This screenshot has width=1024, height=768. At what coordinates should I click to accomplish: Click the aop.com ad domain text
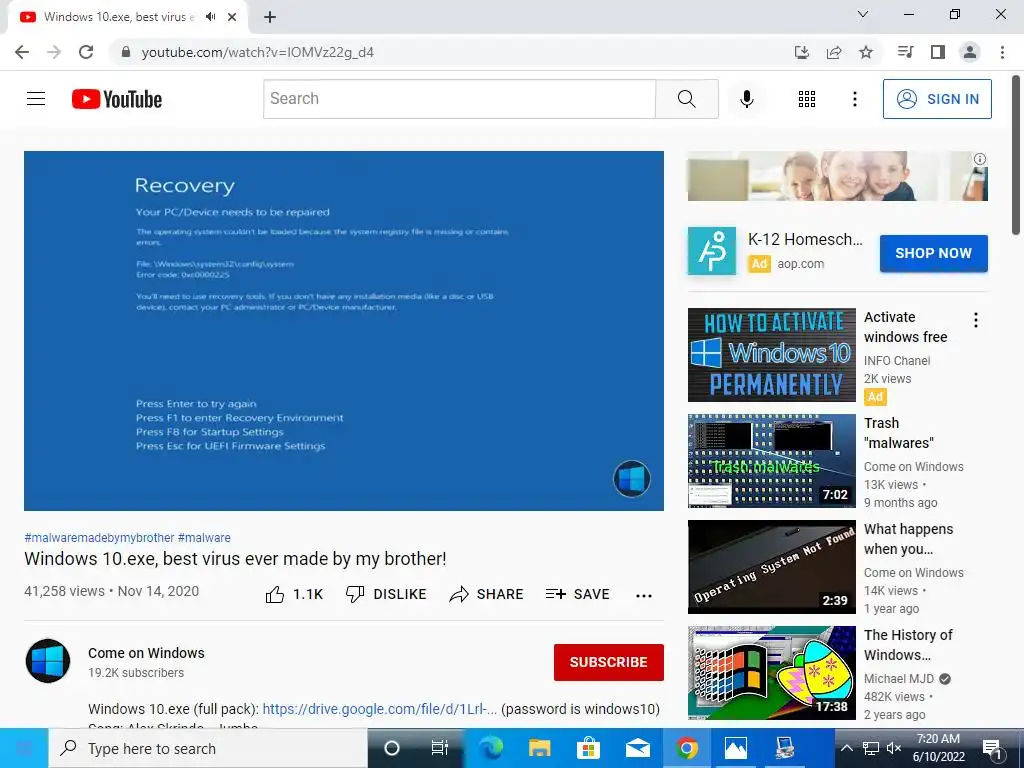click(x=801, y=264)
